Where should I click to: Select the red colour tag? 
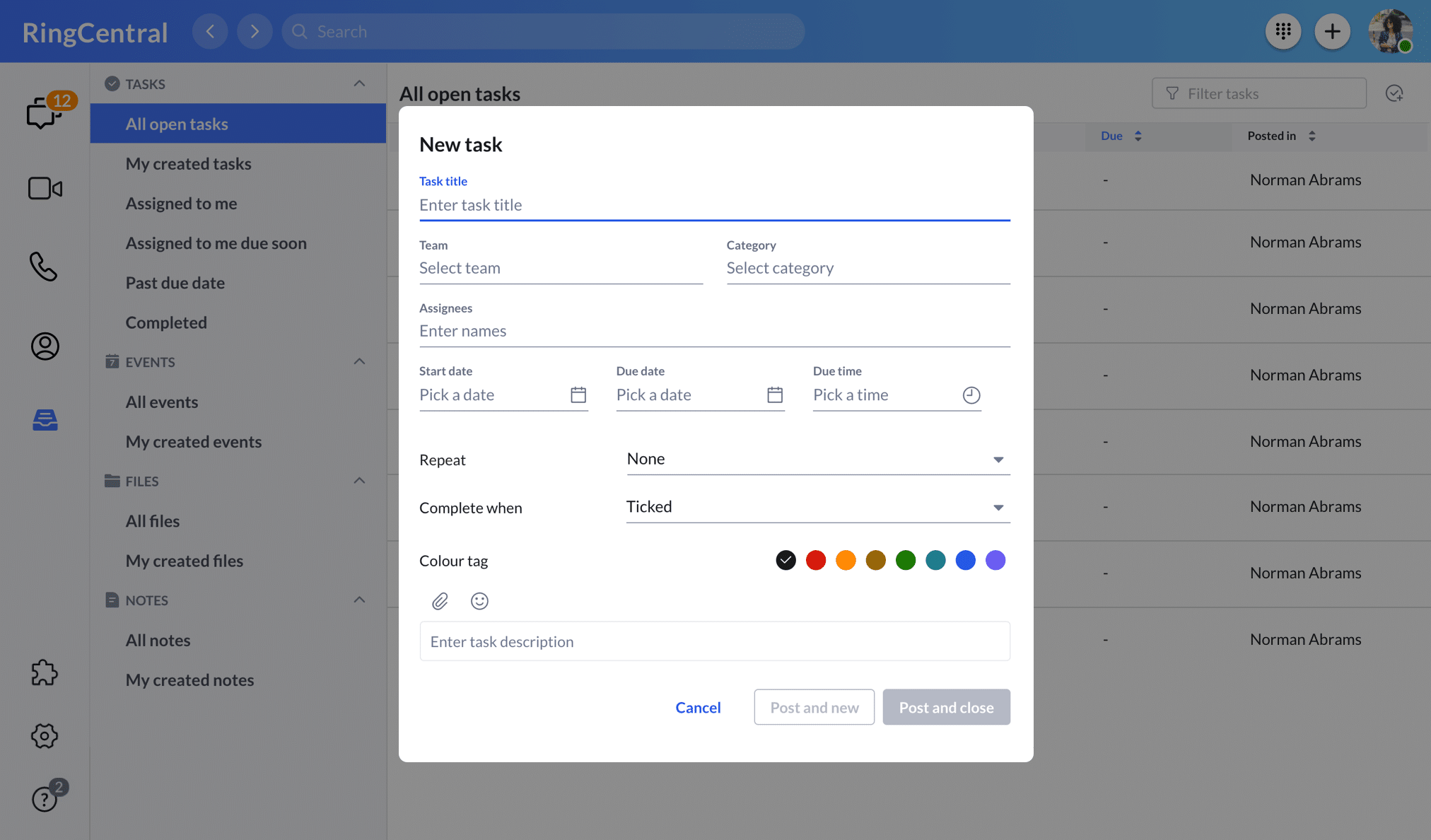[816, 560]
